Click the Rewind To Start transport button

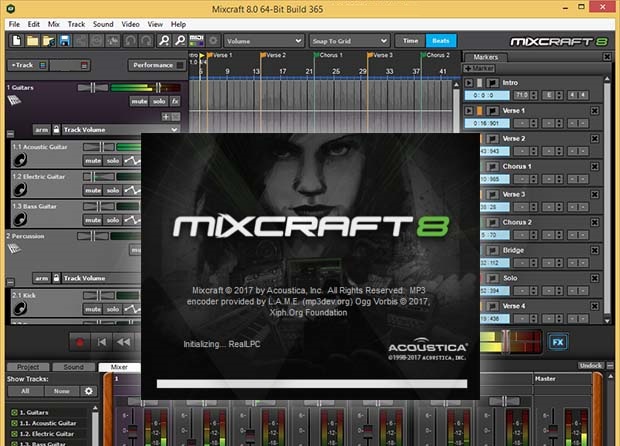pos(102,342)
